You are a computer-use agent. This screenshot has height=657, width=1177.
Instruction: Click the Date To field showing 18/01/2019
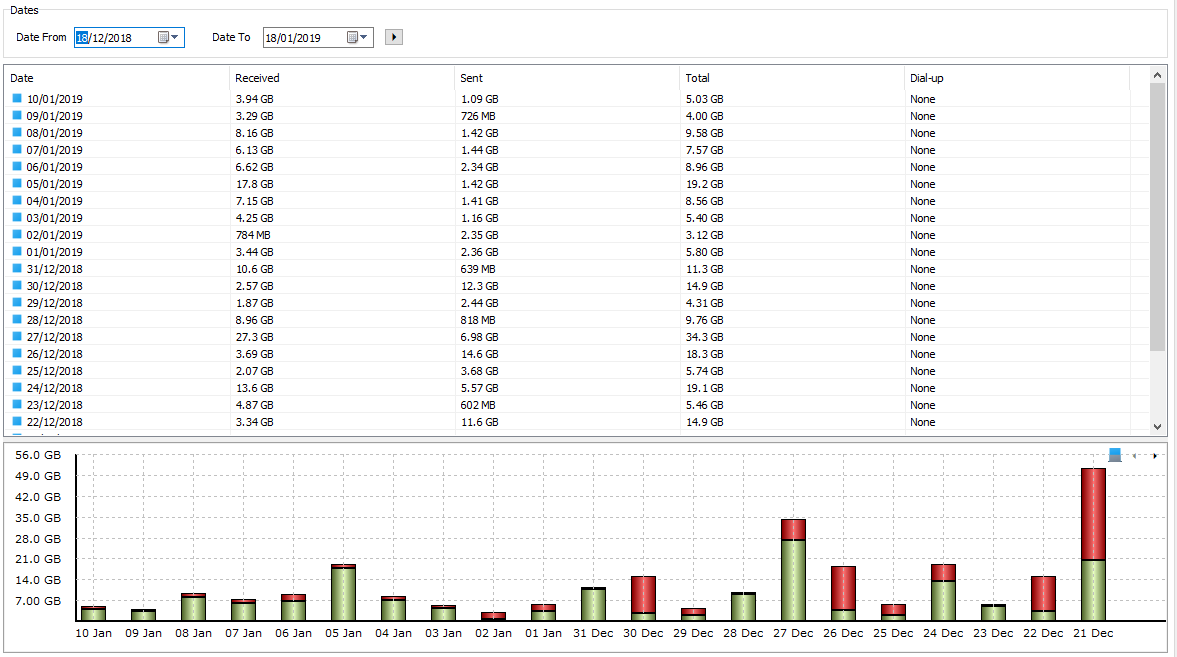(318, 38)
